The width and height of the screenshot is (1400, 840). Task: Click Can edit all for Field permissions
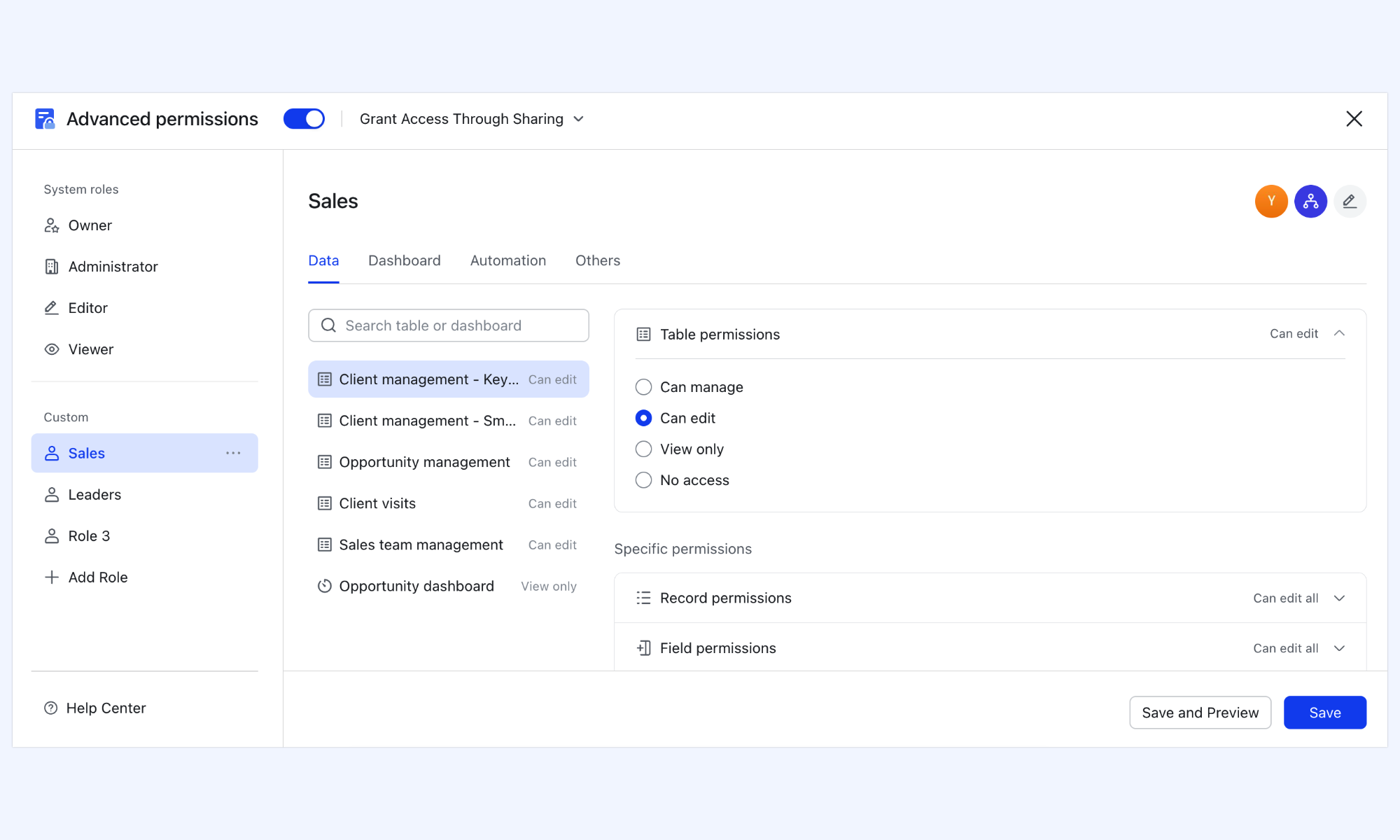1286,648
